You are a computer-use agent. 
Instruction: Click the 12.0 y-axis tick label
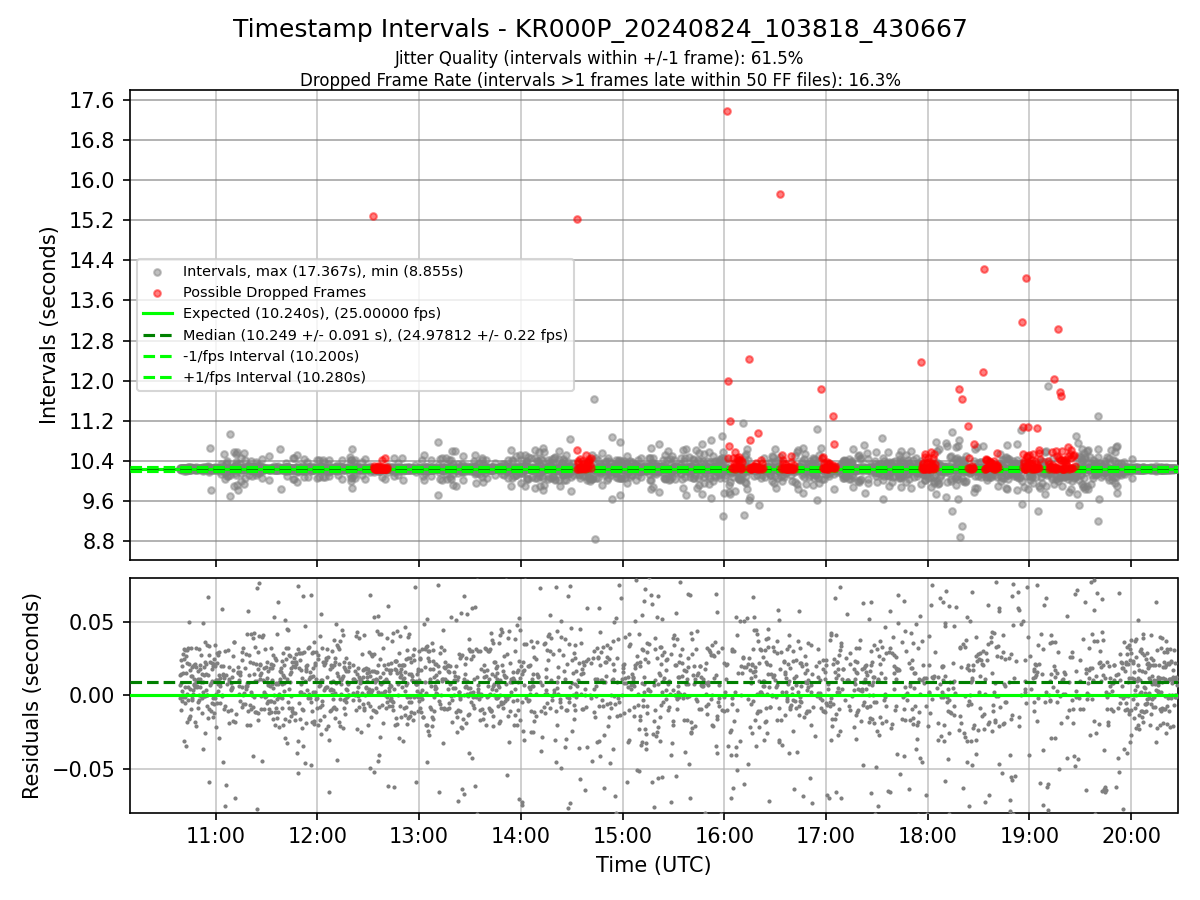(94, 381)
